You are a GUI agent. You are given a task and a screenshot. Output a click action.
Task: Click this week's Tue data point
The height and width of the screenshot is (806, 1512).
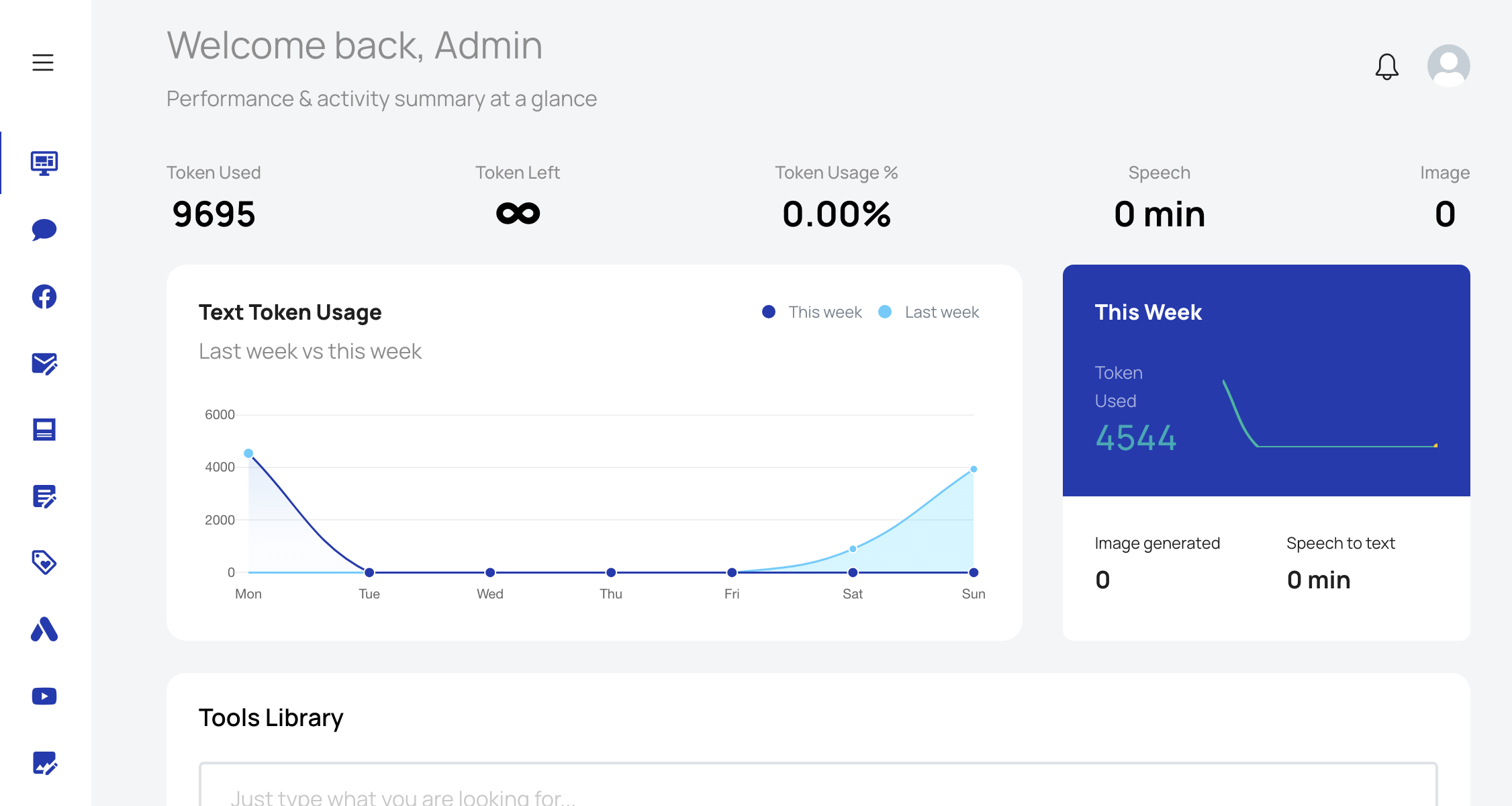(x=369, y=572)
